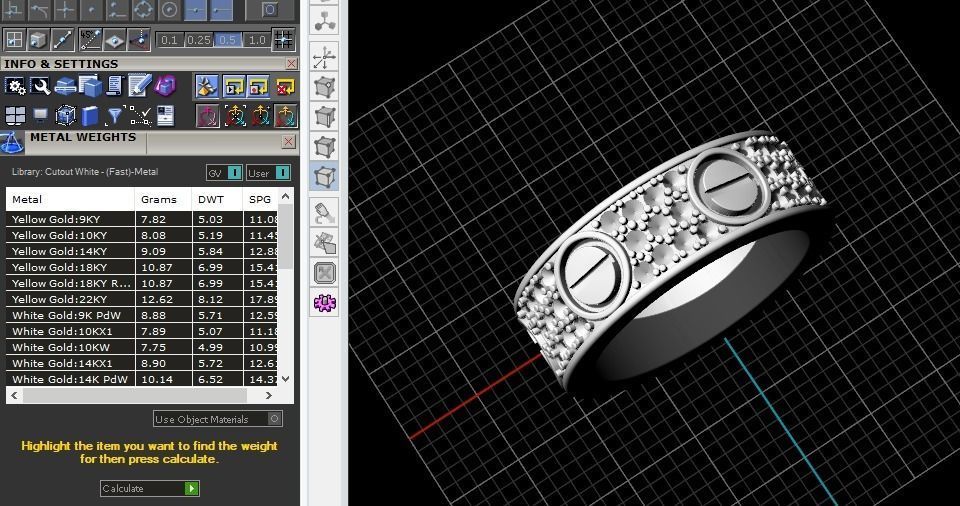Open the object properties cube-and-page icon
960x506 pixels.
tap(90, 86)
